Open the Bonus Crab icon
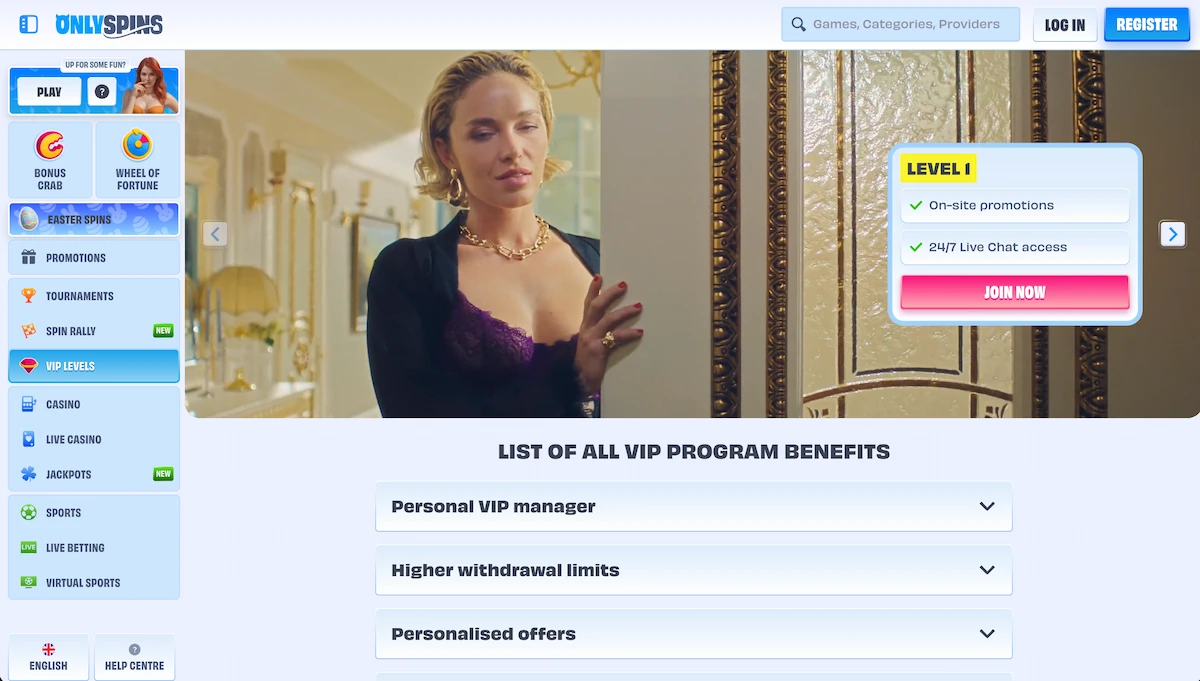This screenshot has width=1200, height=681. 50,159
